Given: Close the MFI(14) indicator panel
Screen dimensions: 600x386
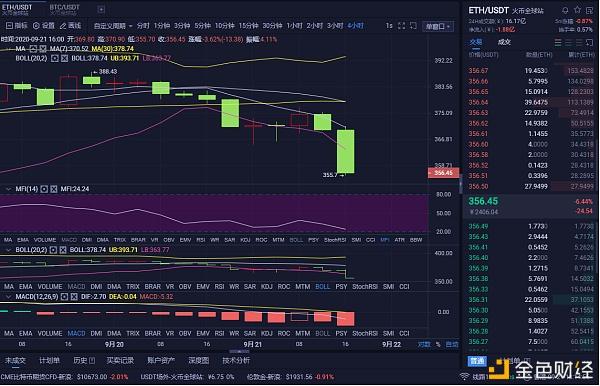Looking at the screenshot, I should click(x=54, y=189).
